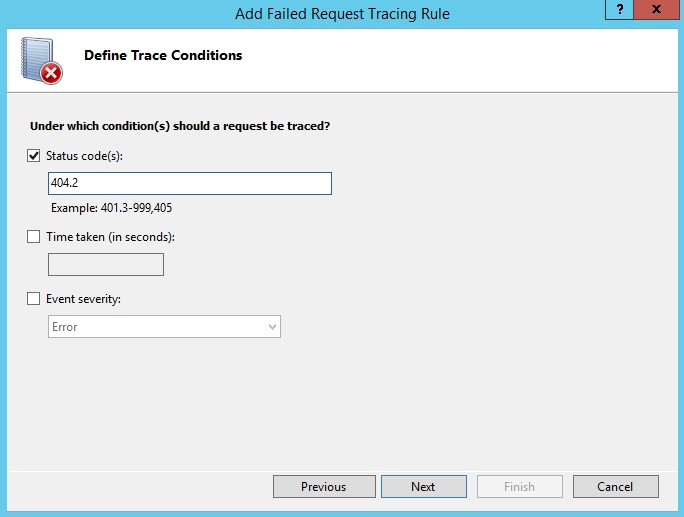Click the 'Under which condition(s)' question text
Image resolution: width=684 pixels, height=517 pixels.
point(180,126)
